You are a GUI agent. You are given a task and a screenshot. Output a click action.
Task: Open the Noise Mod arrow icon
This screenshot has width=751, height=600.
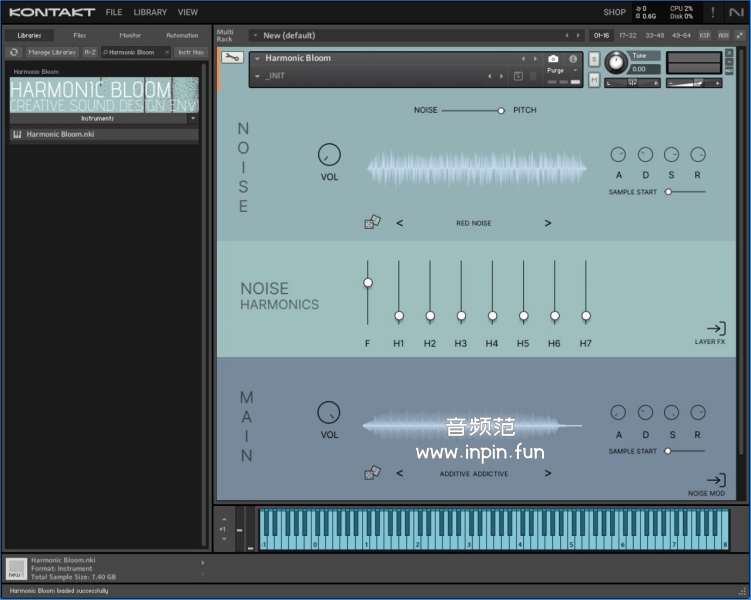(716, 481)
